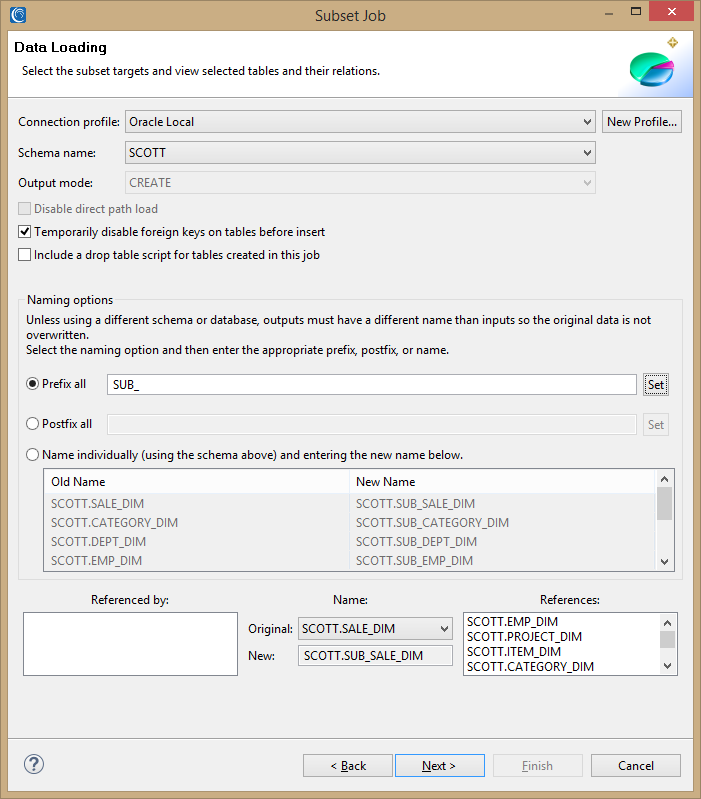Click into the Prefix all text field

[x=371, y=385]
